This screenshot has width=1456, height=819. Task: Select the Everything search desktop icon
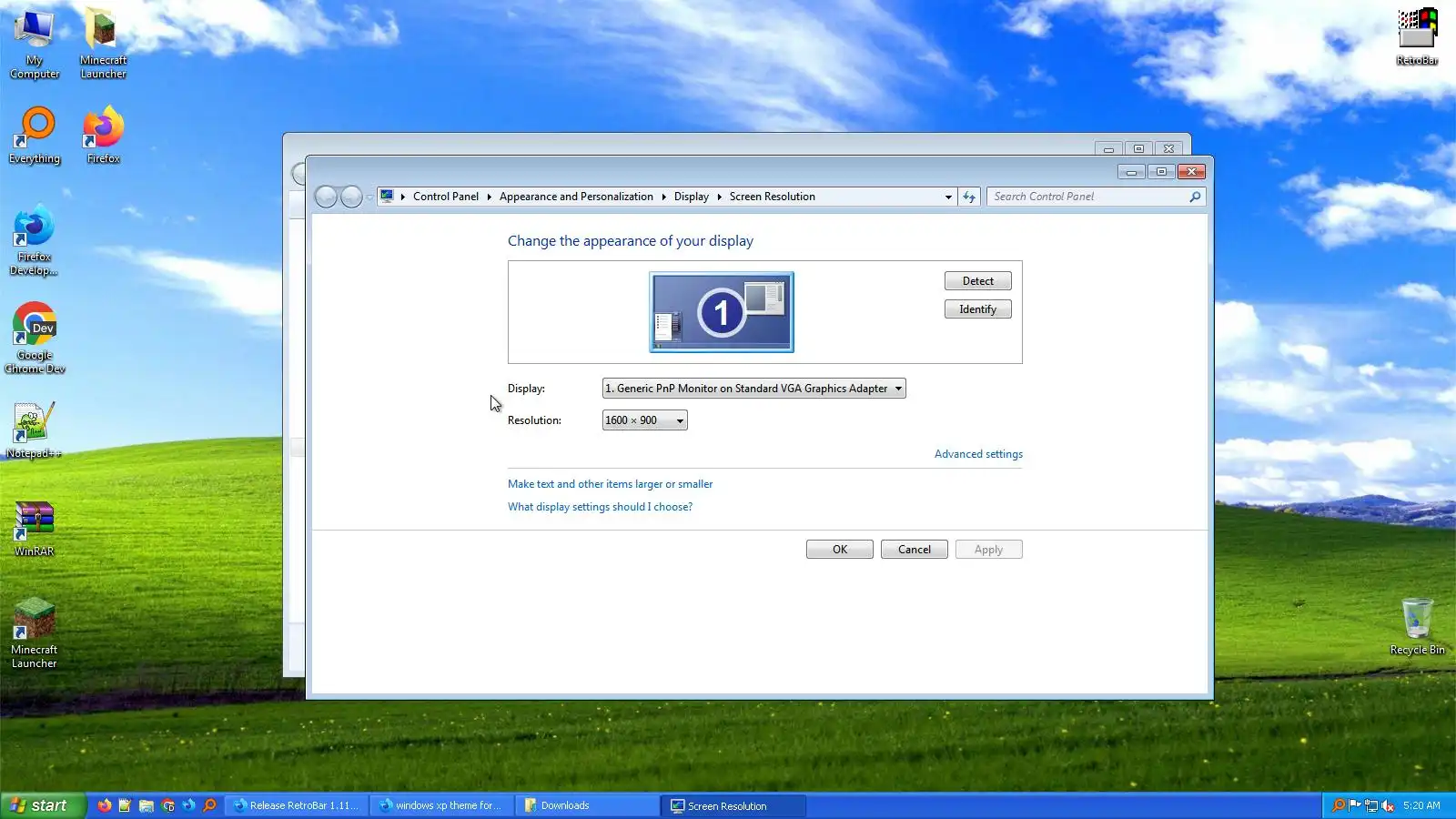coord(35,135)
